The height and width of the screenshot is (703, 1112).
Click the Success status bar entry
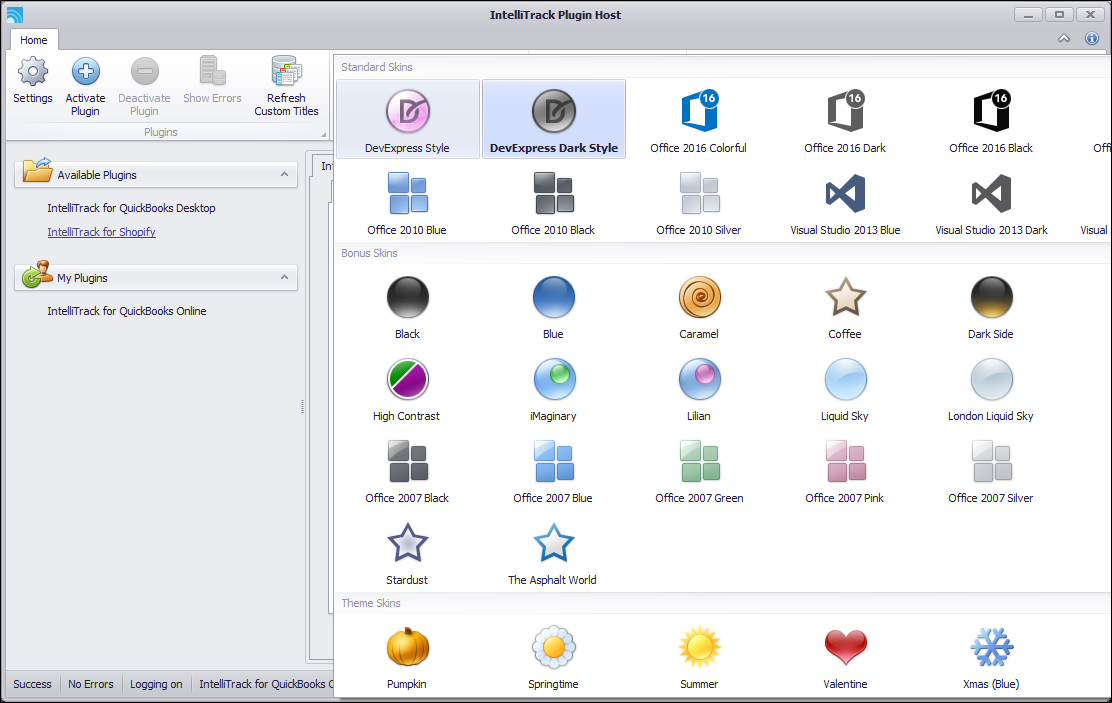coord(33,684)
